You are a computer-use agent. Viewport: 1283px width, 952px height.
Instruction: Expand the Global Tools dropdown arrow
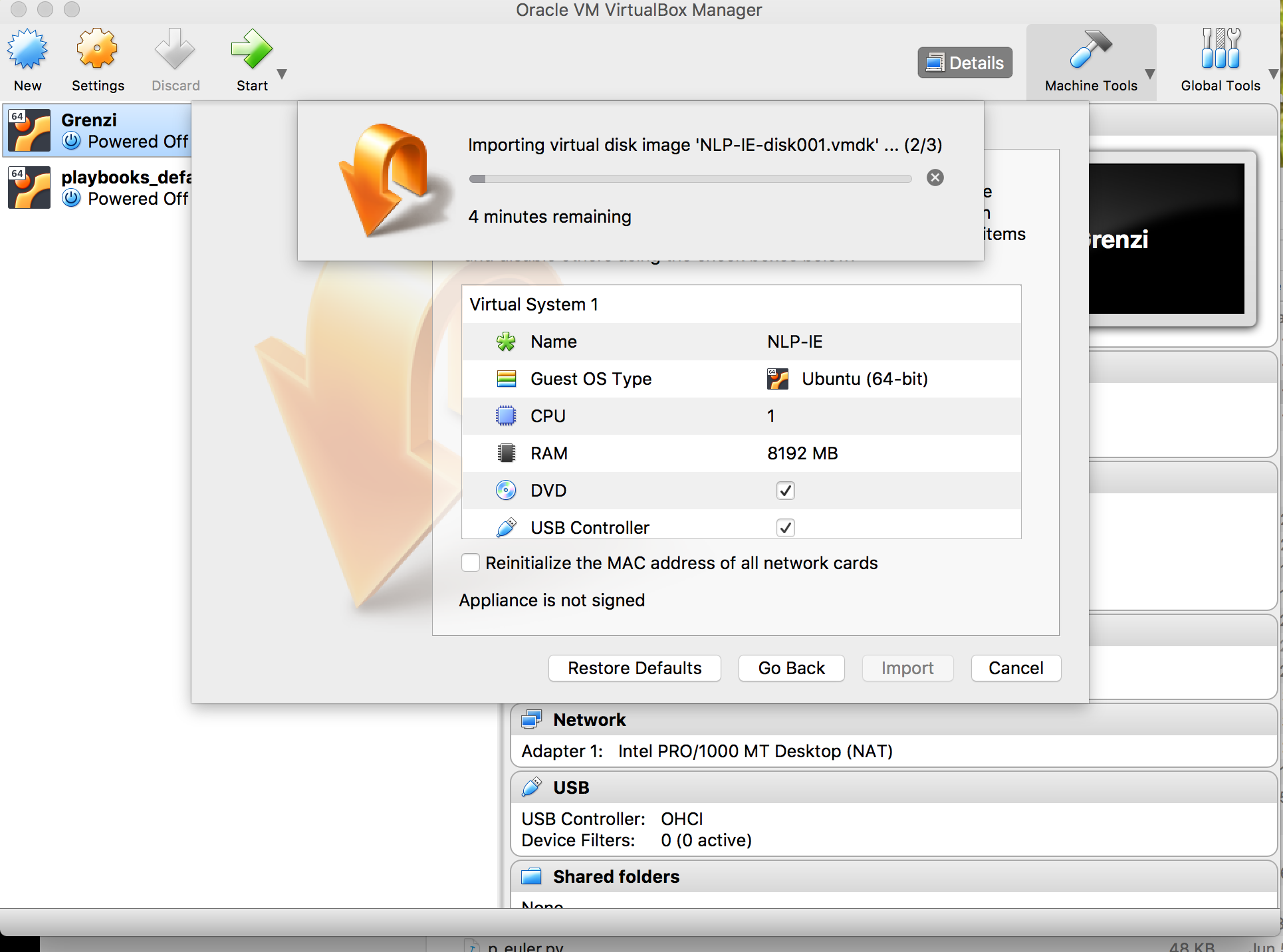(1273, 74)
